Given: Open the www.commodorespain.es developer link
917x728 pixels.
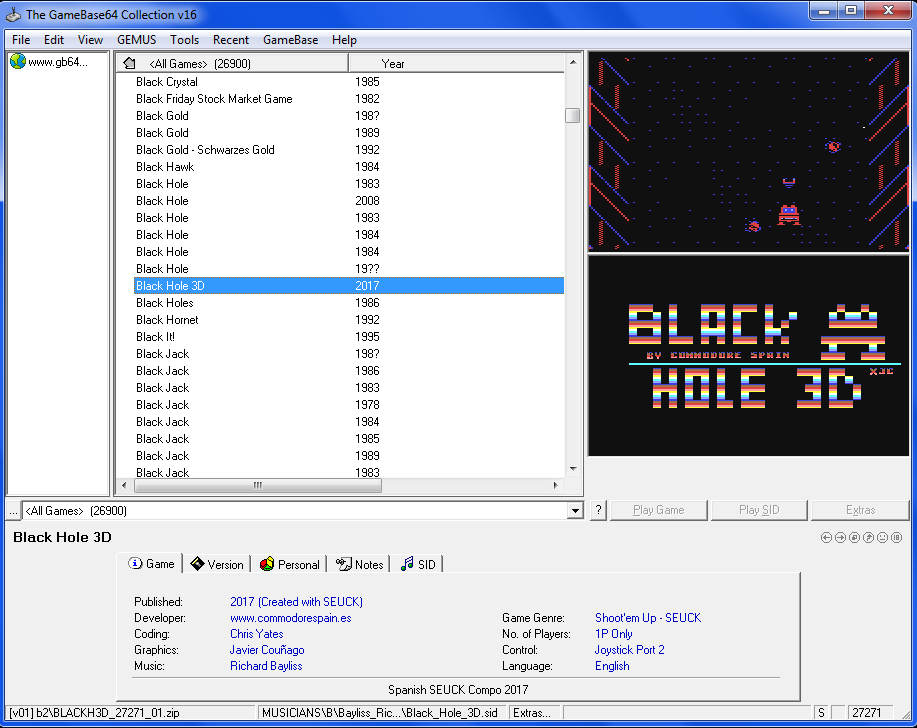Looking at the screenshot, I should click(x=291, y=617).
